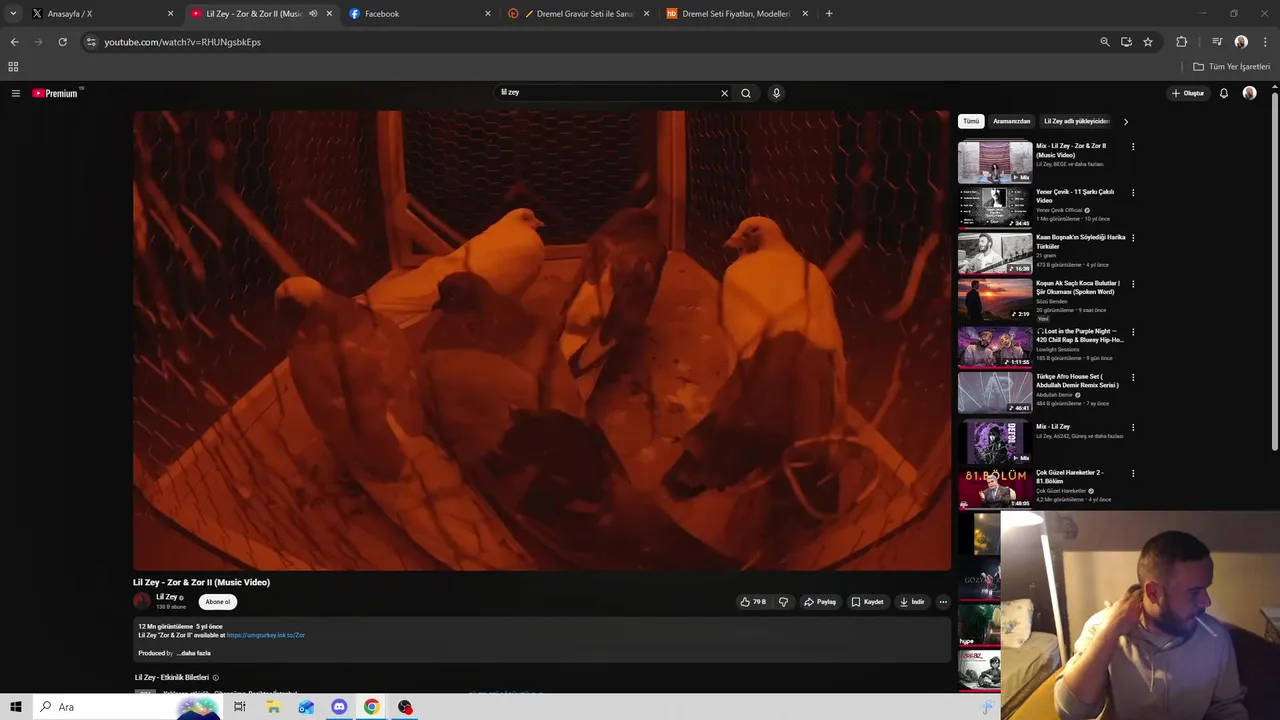Open options for Mix - Lil Zey
1280x720 pixels.
1133,428
